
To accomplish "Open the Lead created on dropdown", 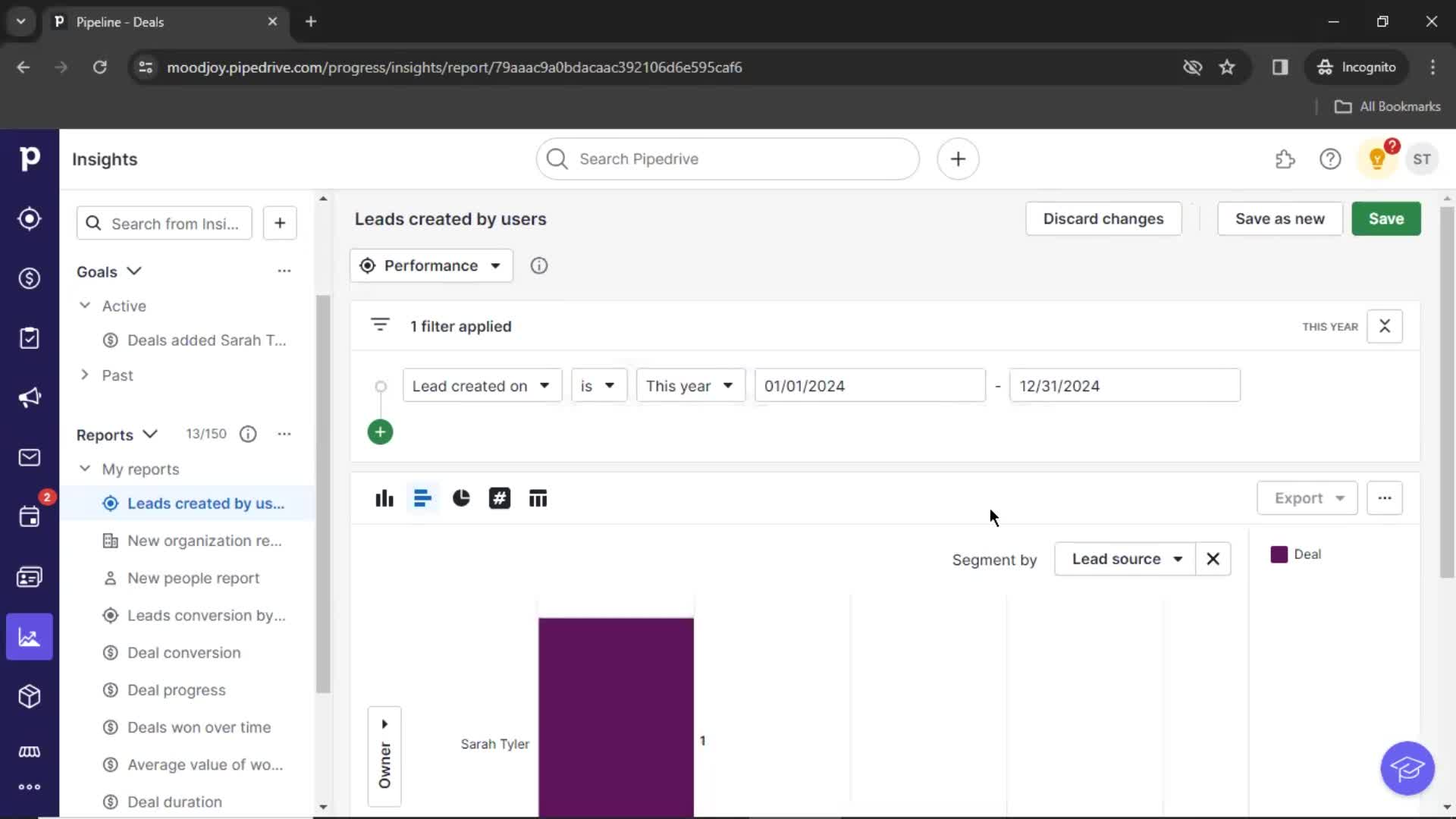I will tap(482, 386).
